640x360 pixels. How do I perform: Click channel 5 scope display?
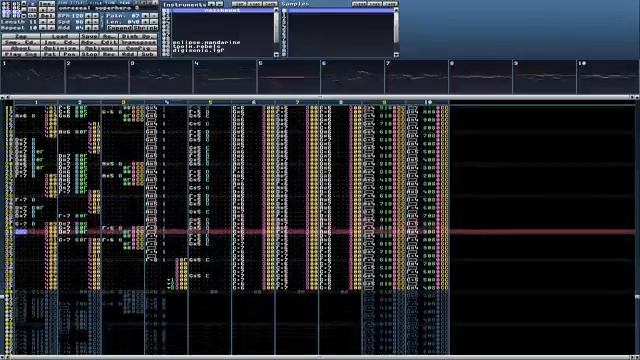(289, 77)
